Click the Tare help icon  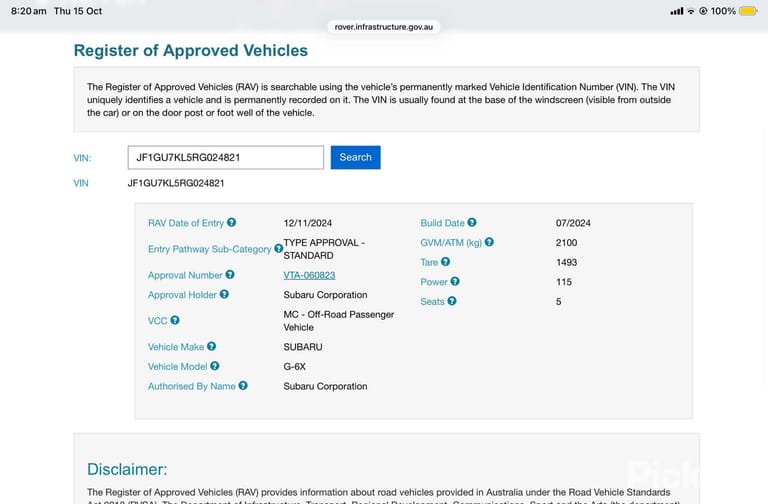[x=445, y=262]
